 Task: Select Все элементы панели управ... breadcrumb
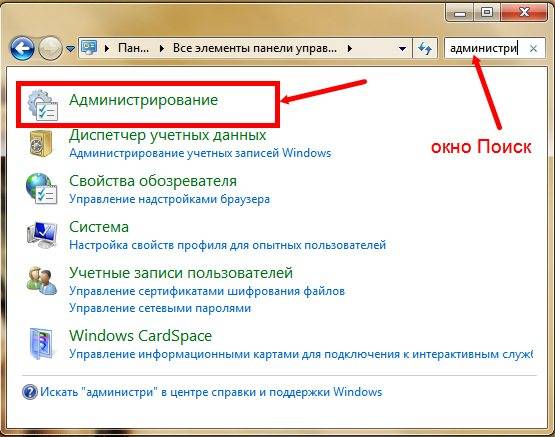[254, 48]
